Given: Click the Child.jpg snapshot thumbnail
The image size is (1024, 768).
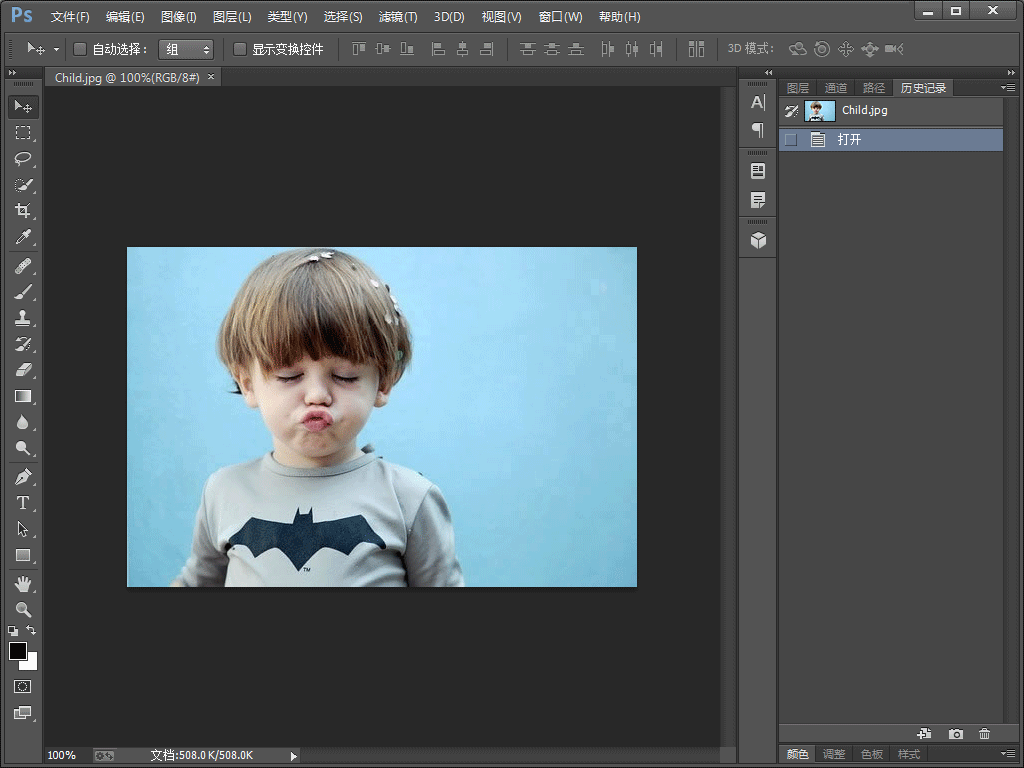Looking at the screenshot, I should [820, 111].
